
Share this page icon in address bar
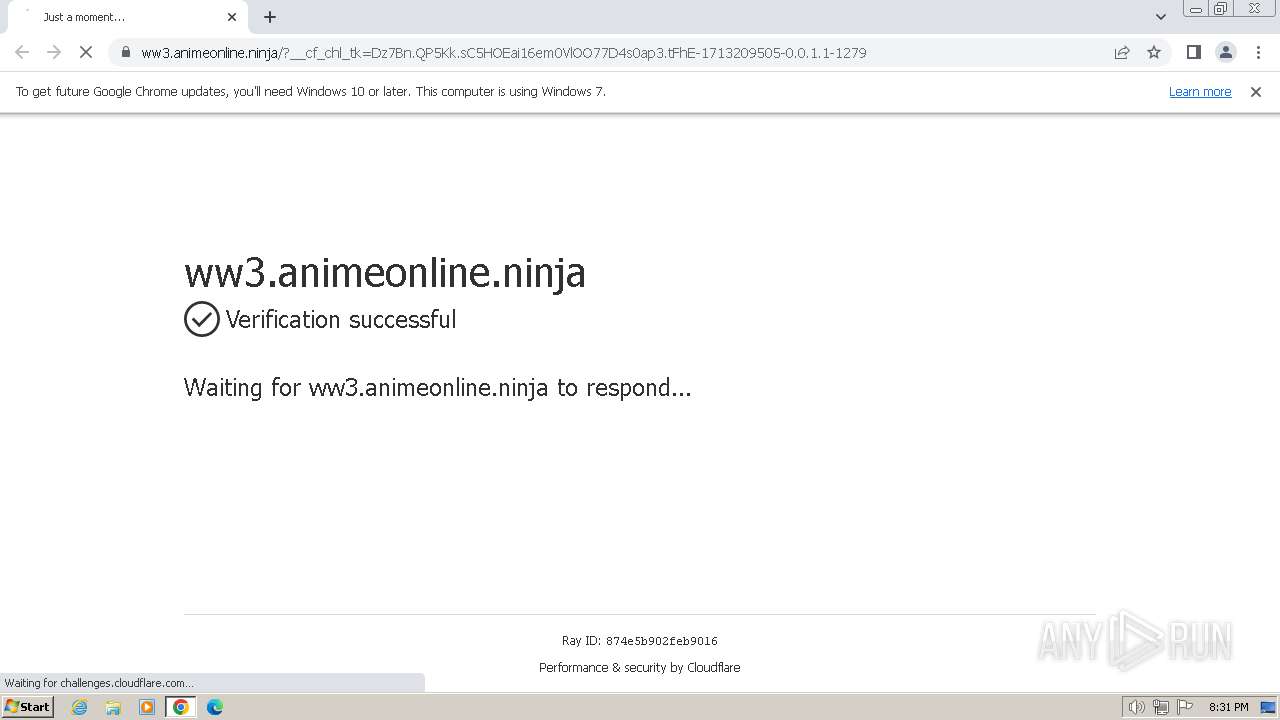pos(1122,52)
